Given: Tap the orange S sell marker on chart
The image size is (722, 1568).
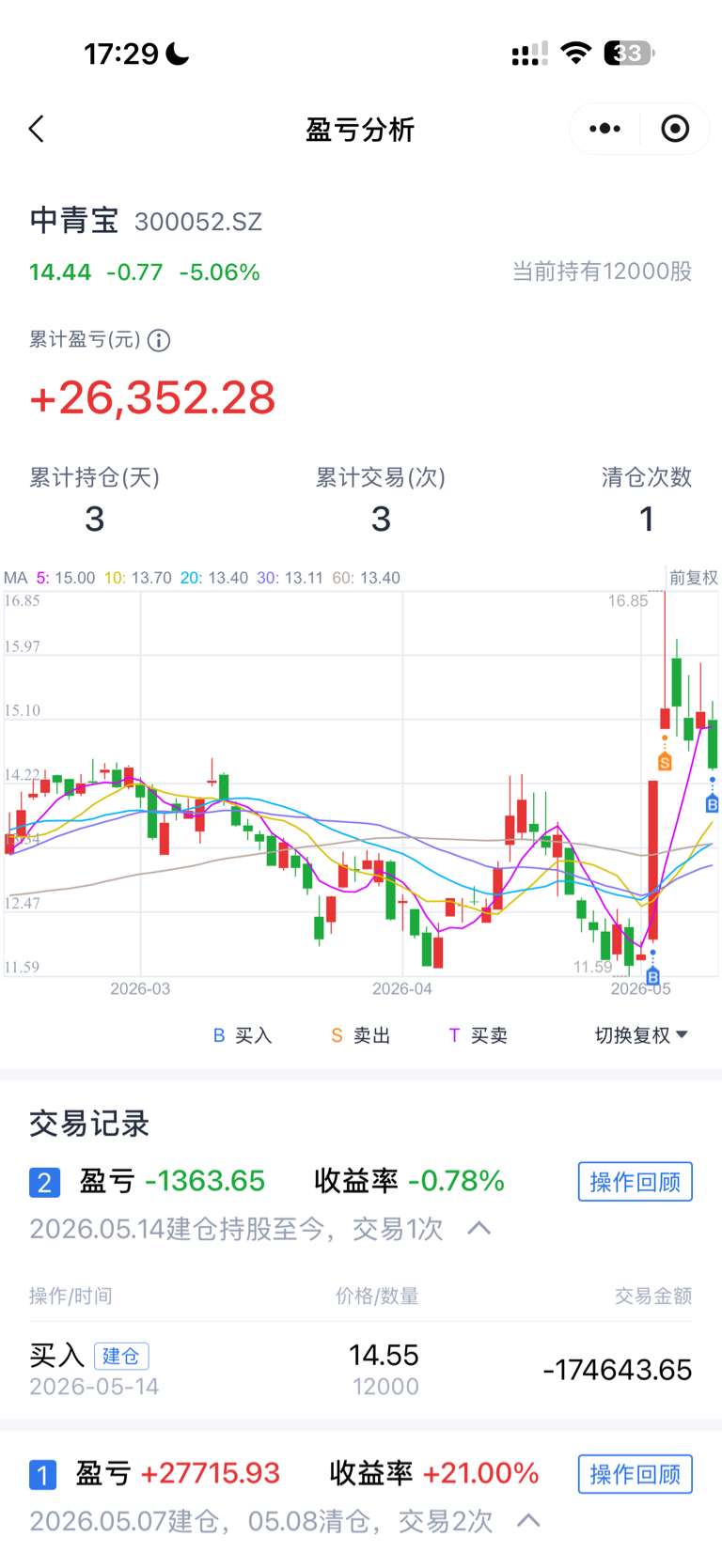Looking at the screenshot, I should (x=665, y=762).
